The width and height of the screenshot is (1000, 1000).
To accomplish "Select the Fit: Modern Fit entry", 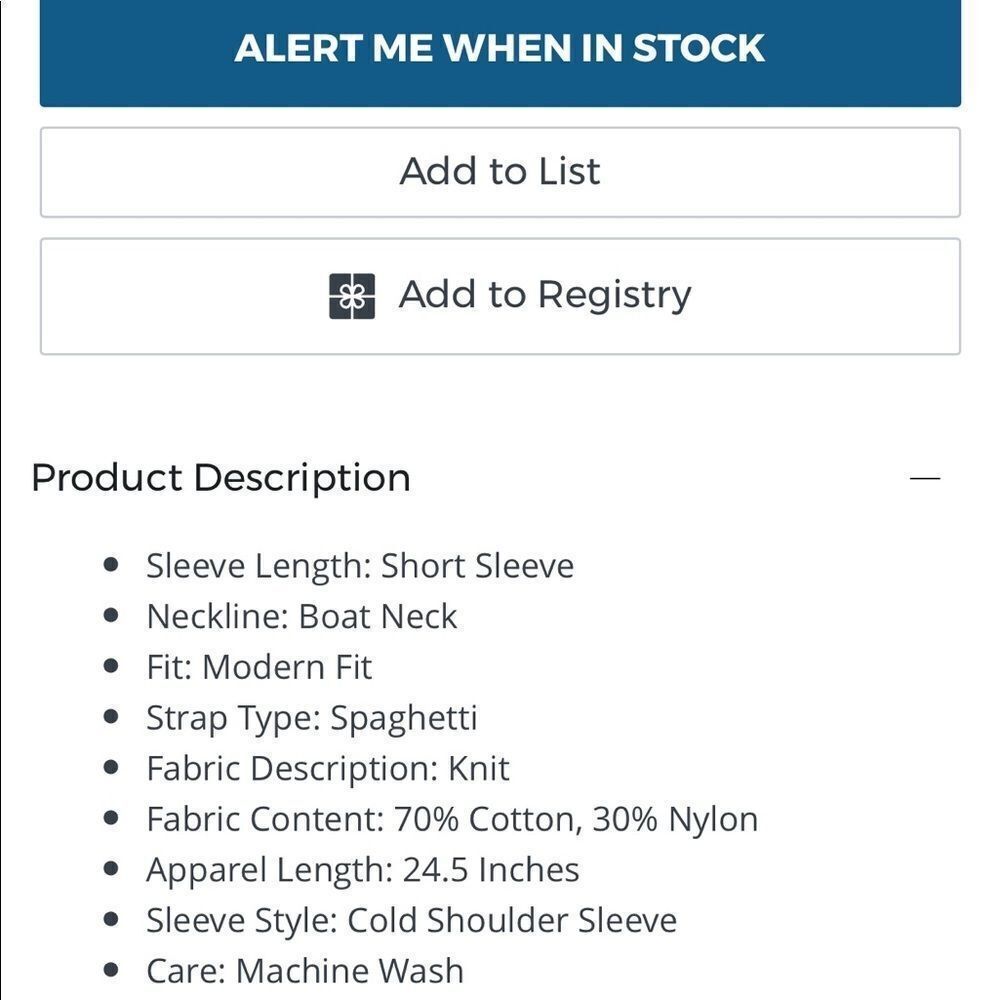I will [x=259, y=667].
